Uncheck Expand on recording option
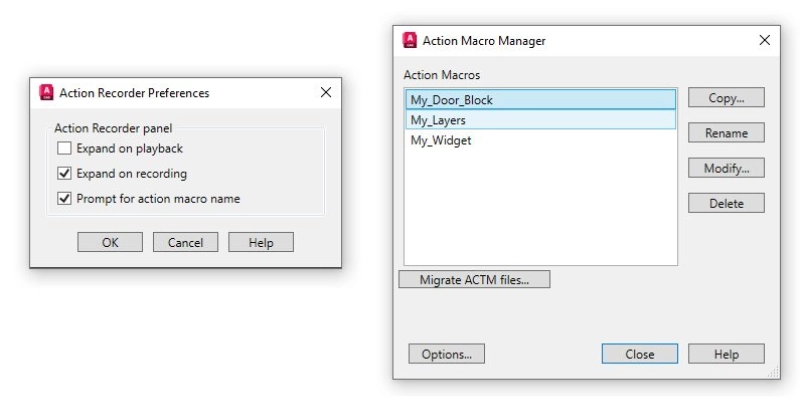Screen dimensions: 800x400 (64, 173)
